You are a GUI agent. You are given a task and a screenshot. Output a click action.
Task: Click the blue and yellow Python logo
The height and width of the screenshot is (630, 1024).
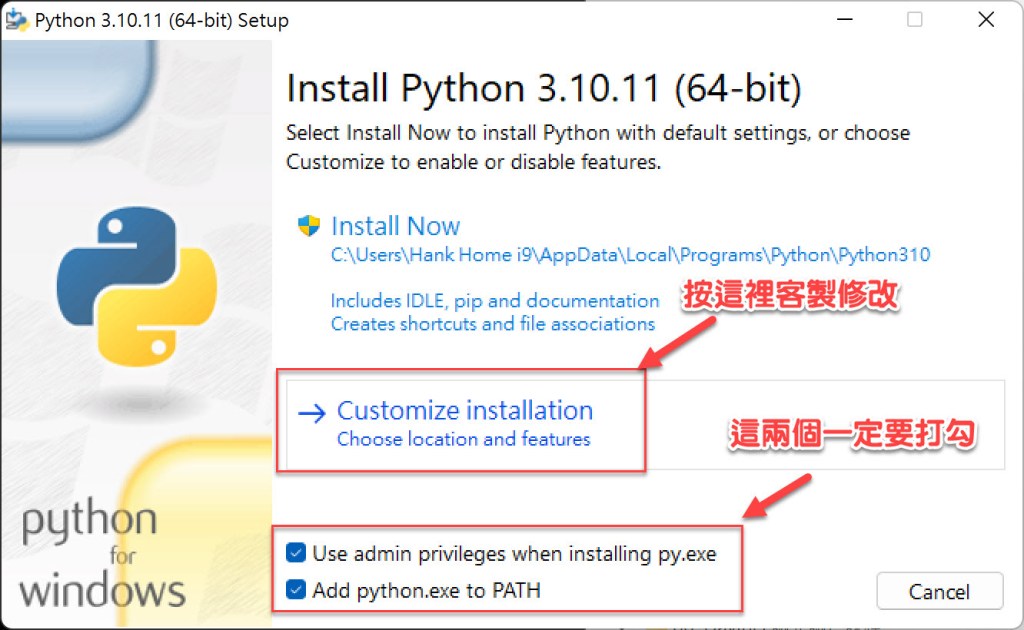[x=137, y=288]
